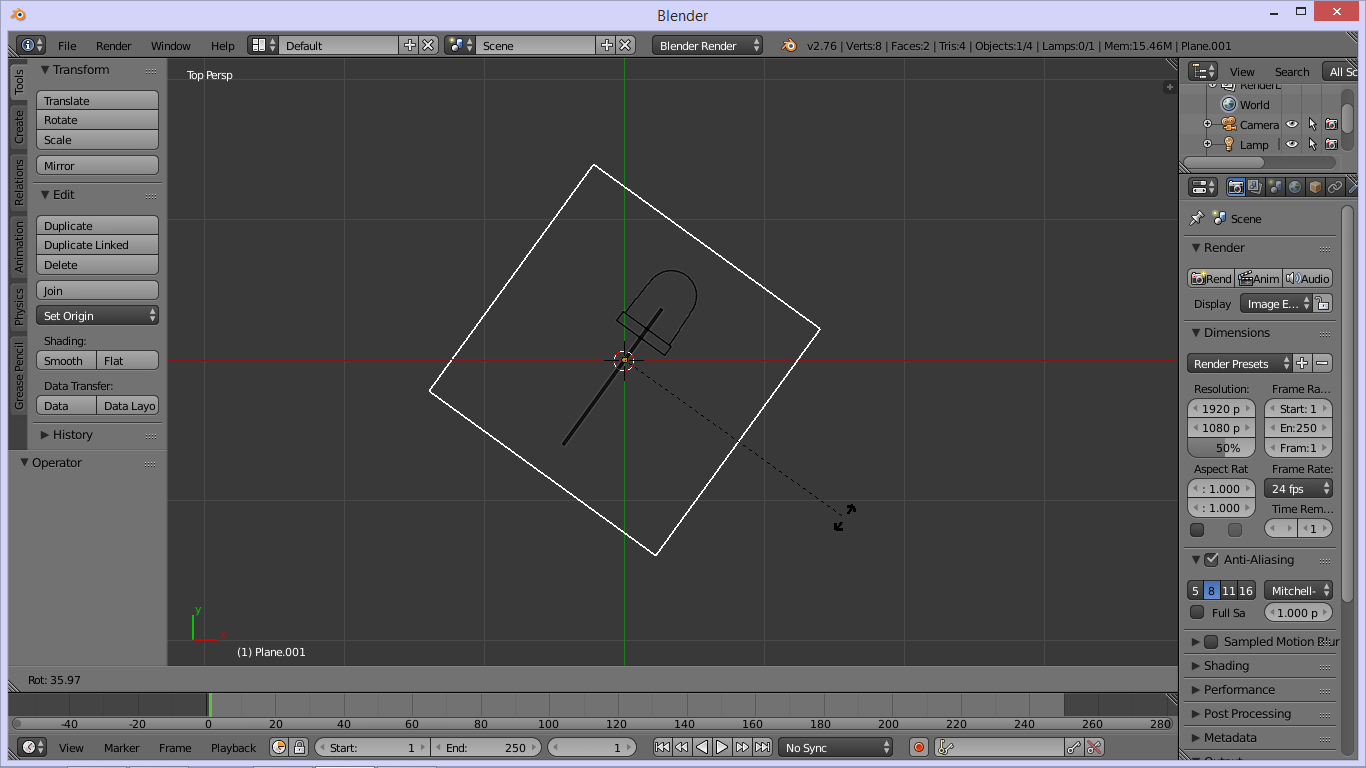Open the Object properties tab icon
Viewport: 1366px width, 768px height.
tap(1315, 187)
